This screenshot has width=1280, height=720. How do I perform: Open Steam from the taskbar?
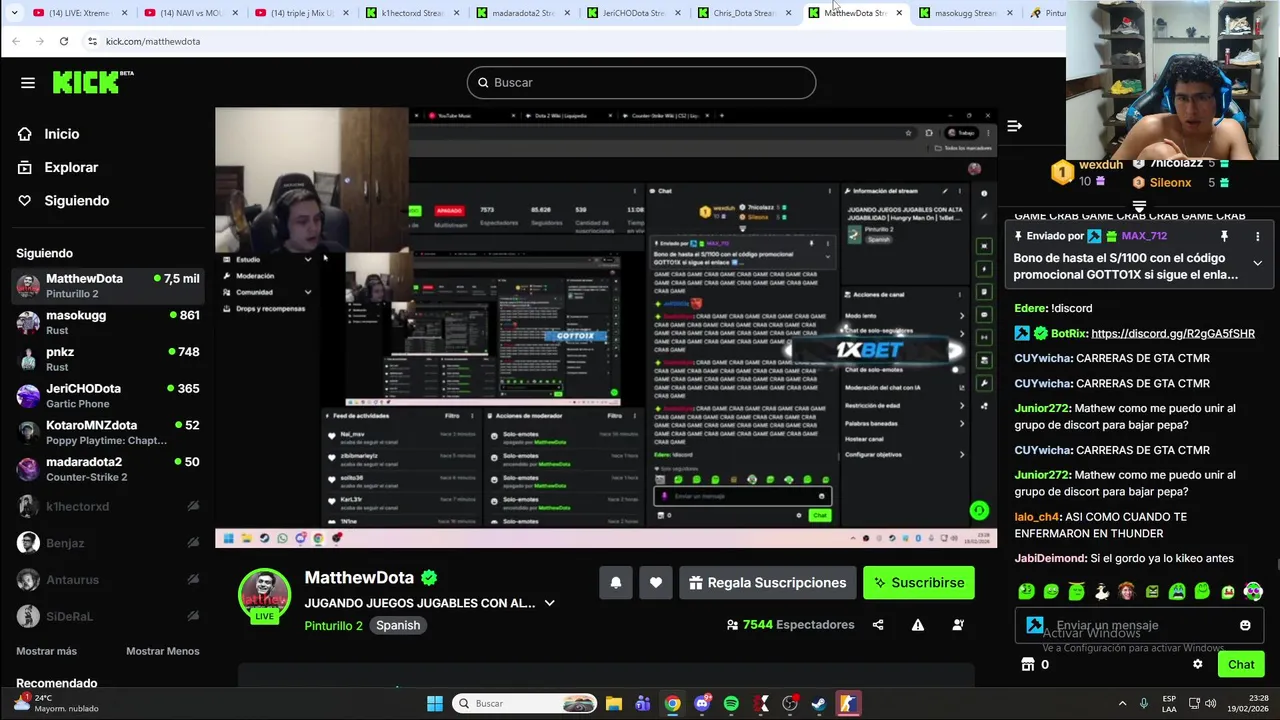[x=818, y=704]
